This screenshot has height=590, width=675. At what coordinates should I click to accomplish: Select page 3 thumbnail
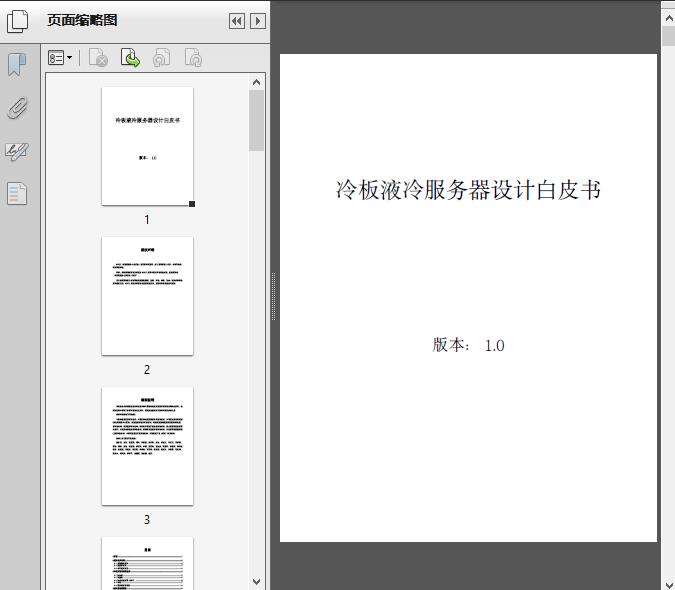tap(148, 446)
